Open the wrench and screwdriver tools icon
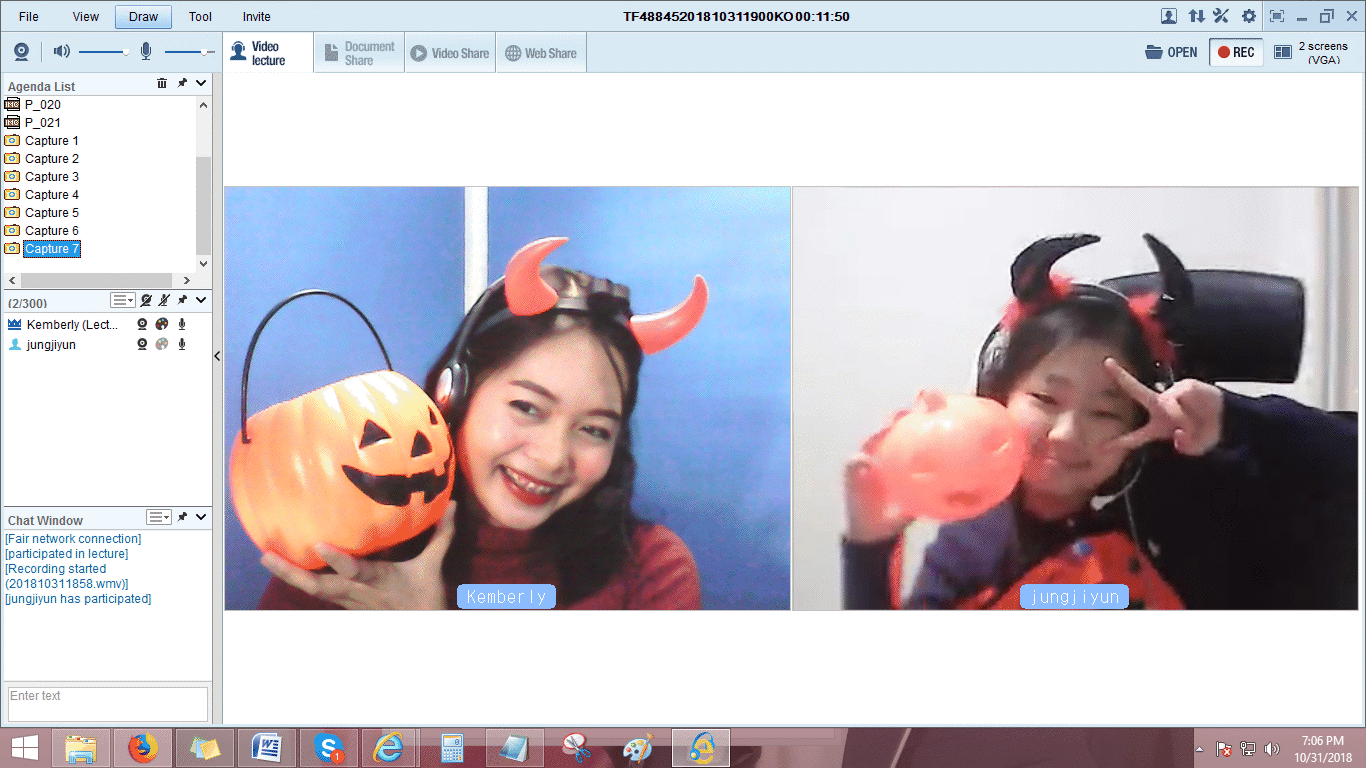Viewport: 1366px width, 768px height. pyautogui.click(x=1221, y=16)
